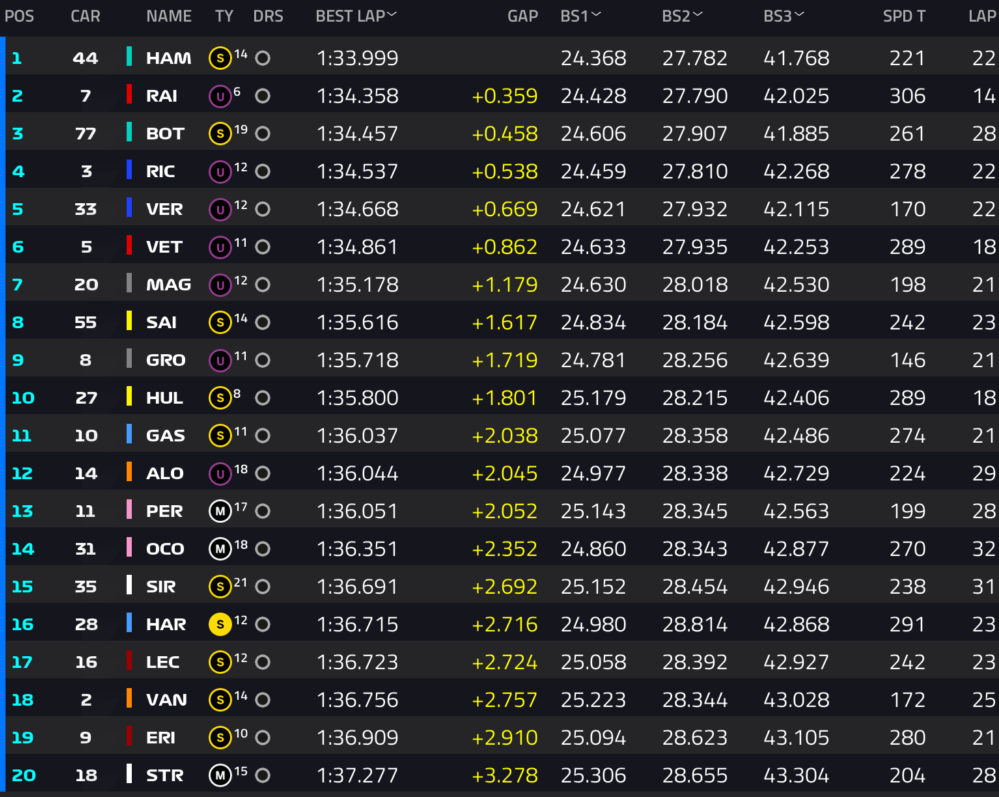This screenshot has width=999, height=797.
Task: Click Bottas's soft tyre icon
Action: pos(220,134)
